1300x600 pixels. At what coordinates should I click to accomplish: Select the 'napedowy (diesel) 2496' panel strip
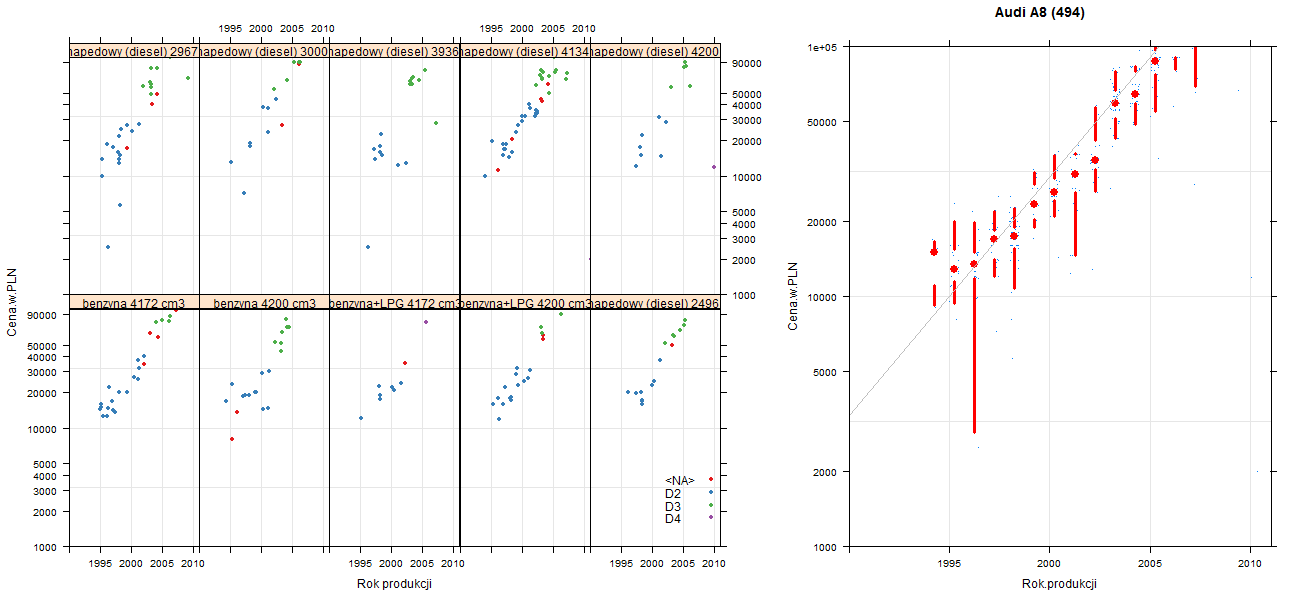[655, 303]
